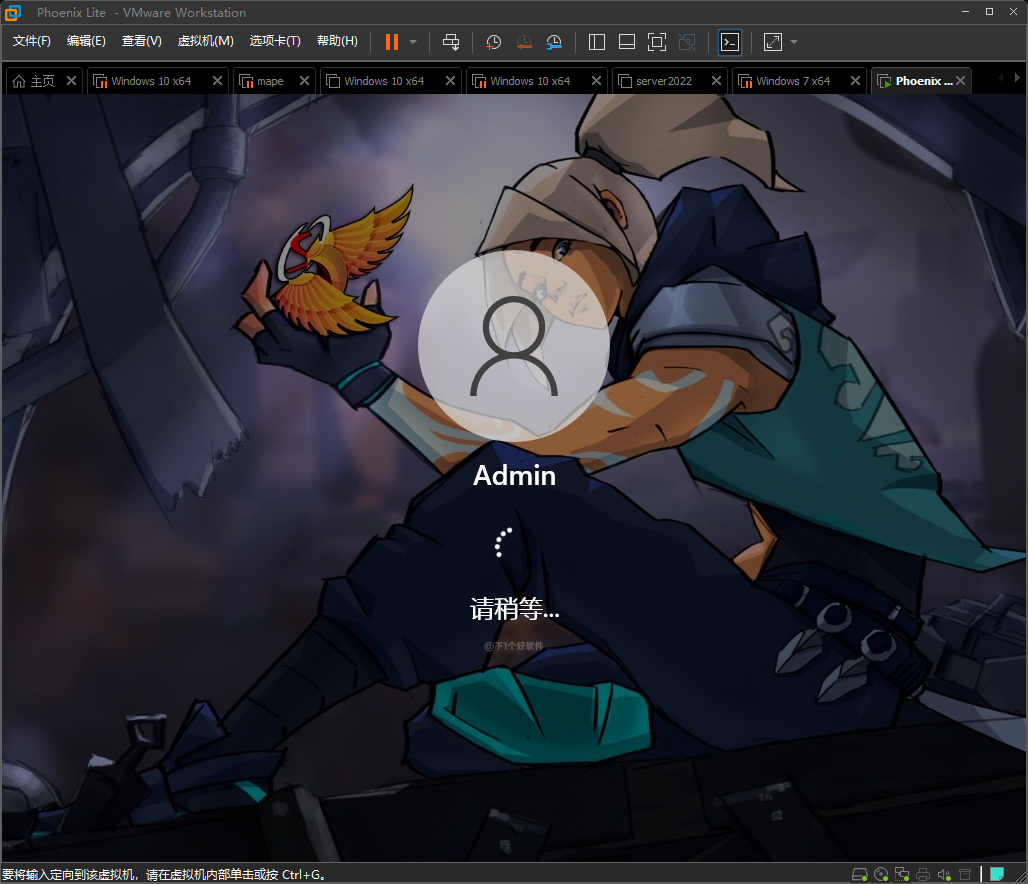Image resolution: width=1028 pixels, height=884 pixels.
Task: Send Ctrl+Alt+Del to the virtual machine
Action: click(x=451, y=42)
